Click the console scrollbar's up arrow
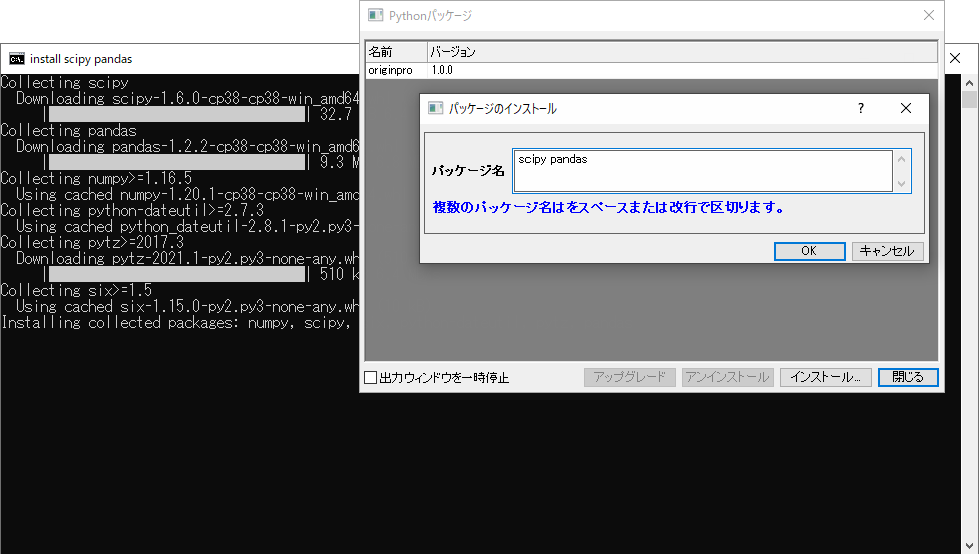This screenshot has width=979, height=554. [969, 82]
